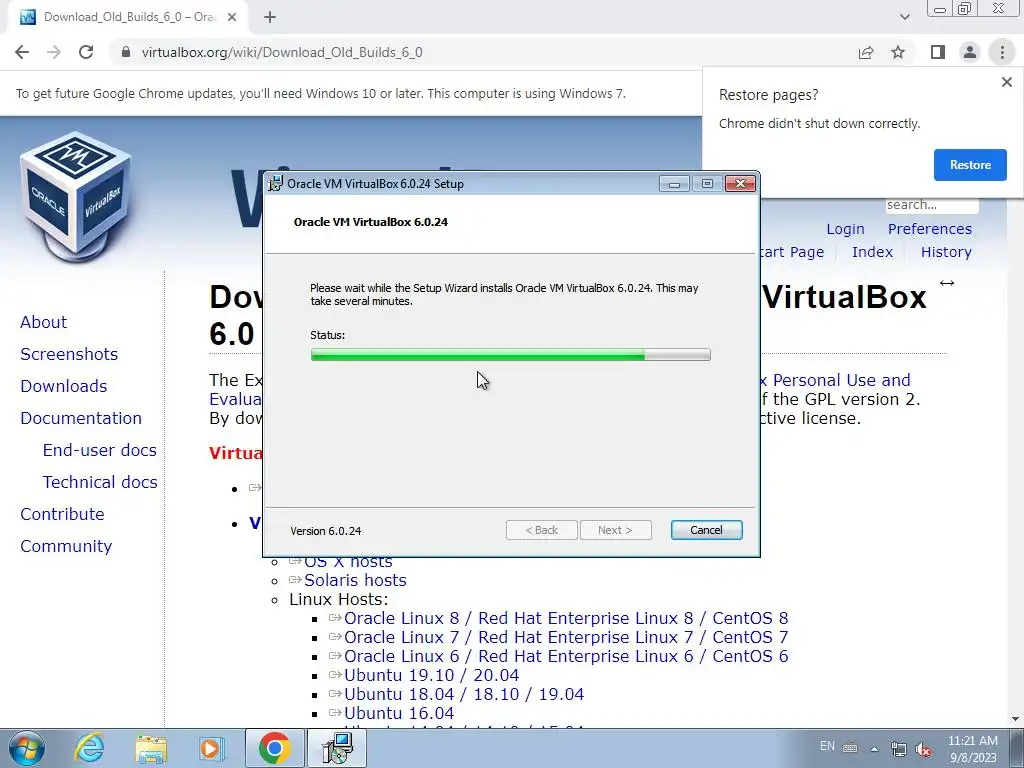Click the width toggle arrows icon

click(x=947, y=283)
